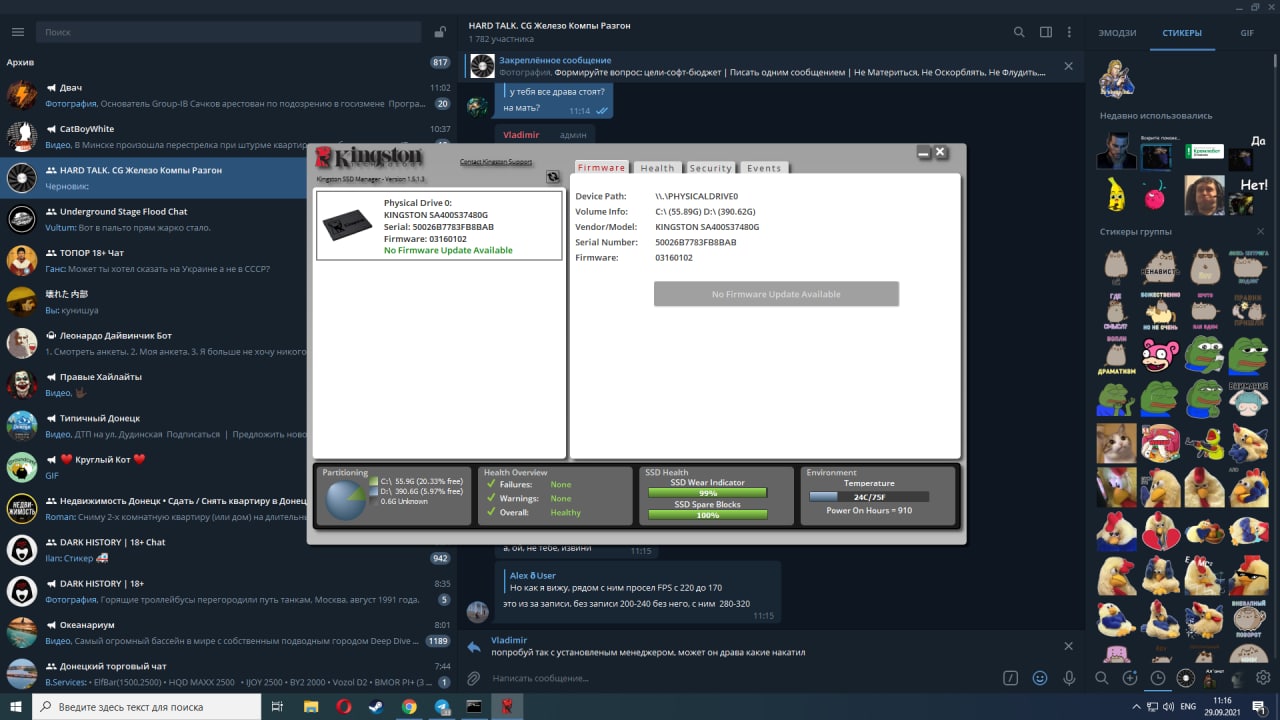Cancel the reply to Vladimir

(1068, 646)
